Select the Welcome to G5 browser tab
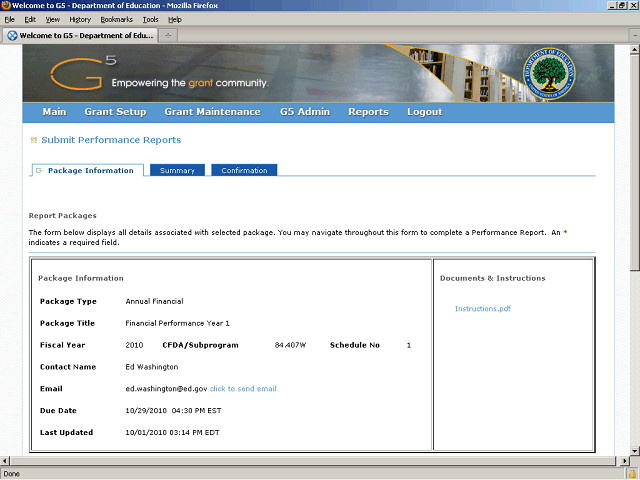Image resolution: width=640 pixels, height=480 pixels. click(80, 36)
